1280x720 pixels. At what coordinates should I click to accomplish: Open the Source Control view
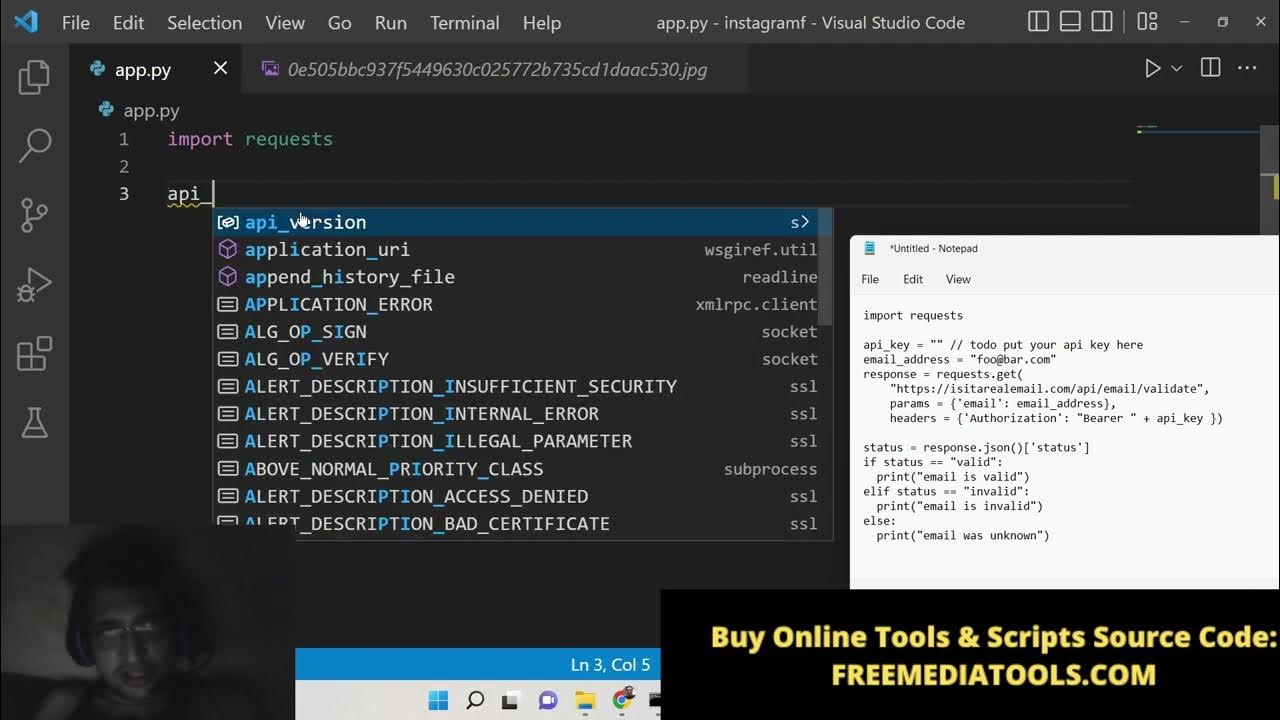pyautogui.click(x=35, y=214)
